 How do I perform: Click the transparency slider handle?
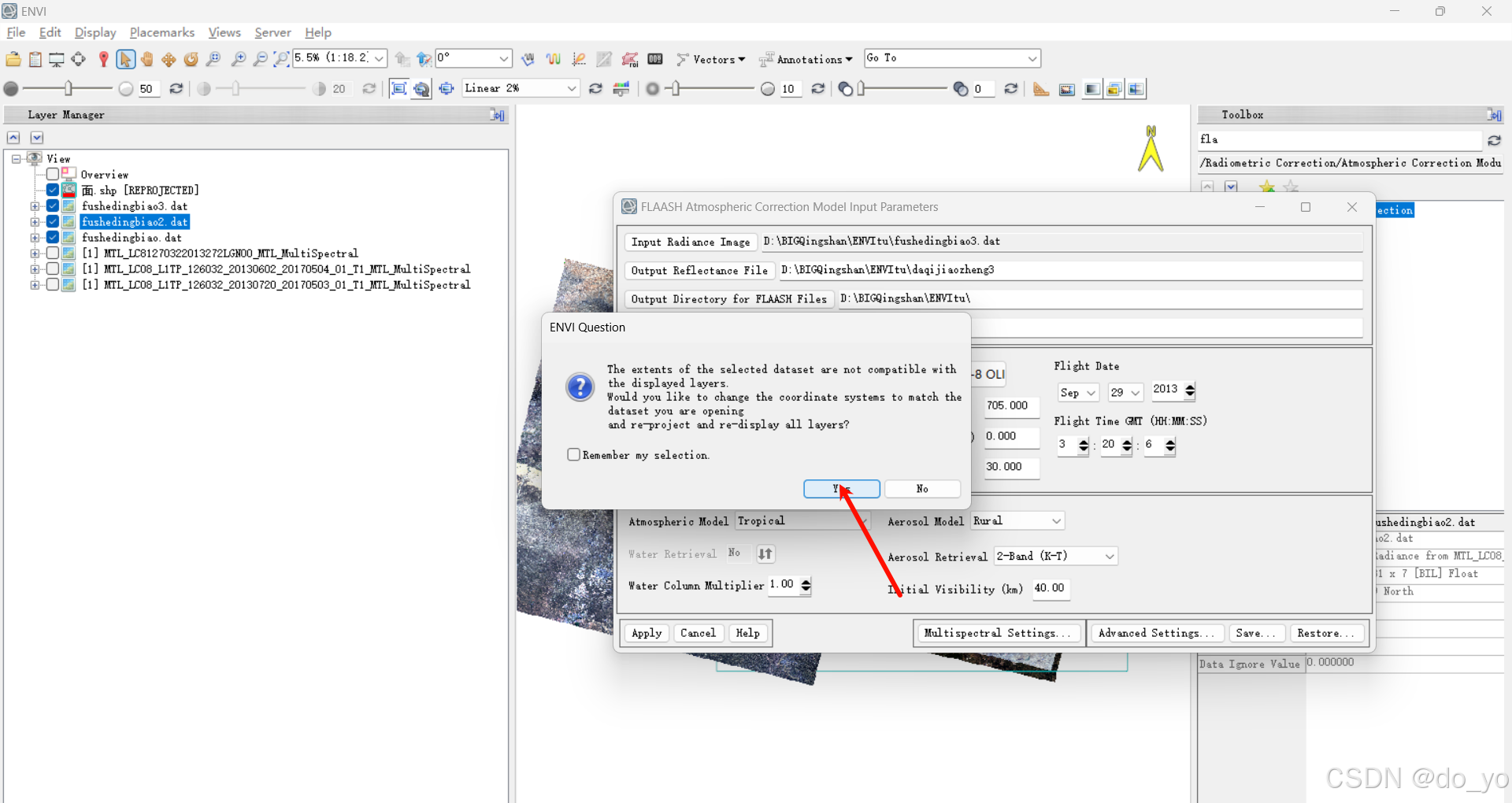(x=862, y=88)
